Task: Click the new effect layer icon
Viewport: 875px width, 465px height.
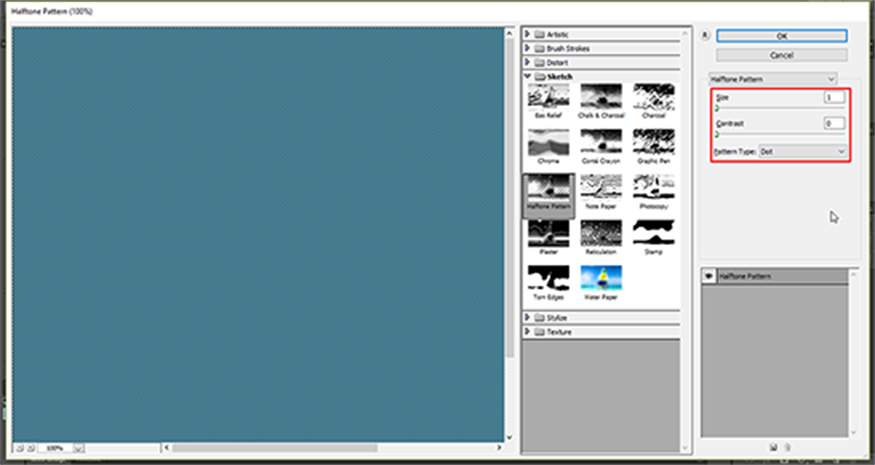Action: pos(773,447)
